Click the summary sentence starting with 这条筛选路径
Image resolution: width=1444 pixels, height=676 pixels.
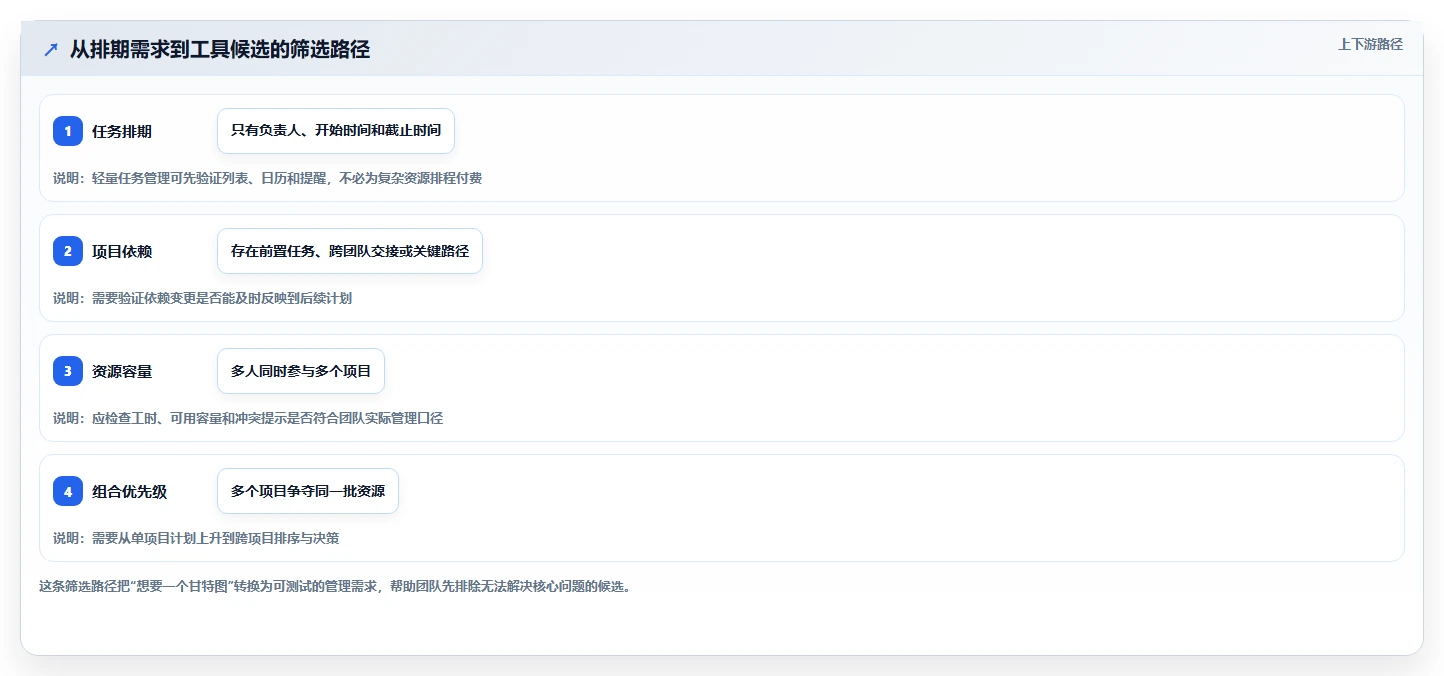[x=335, y=586]
